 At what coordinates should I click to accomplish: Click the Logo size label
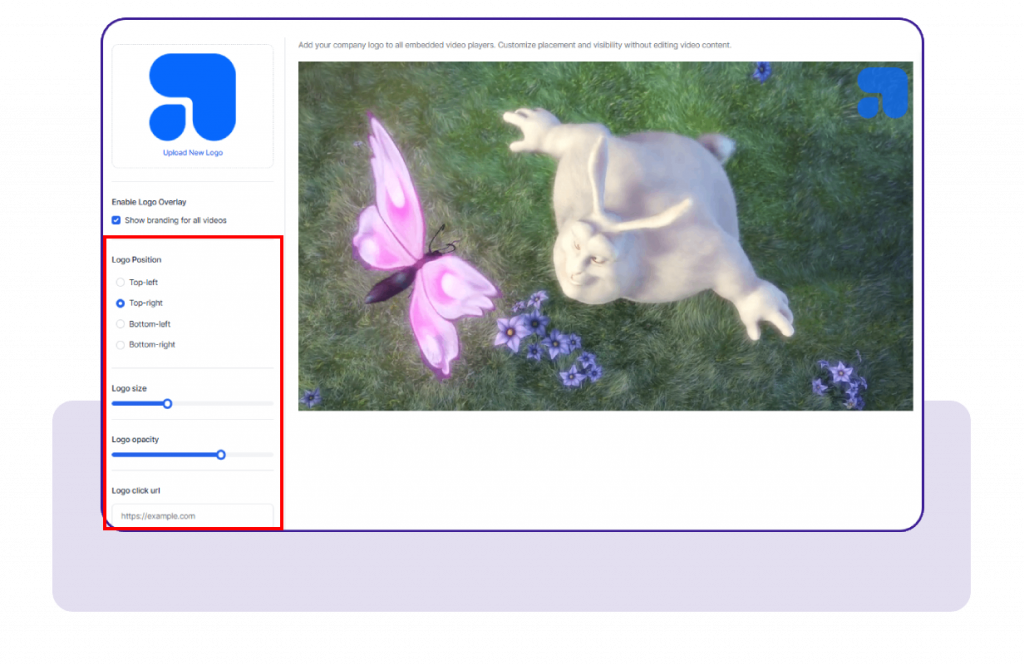(129, 388)
